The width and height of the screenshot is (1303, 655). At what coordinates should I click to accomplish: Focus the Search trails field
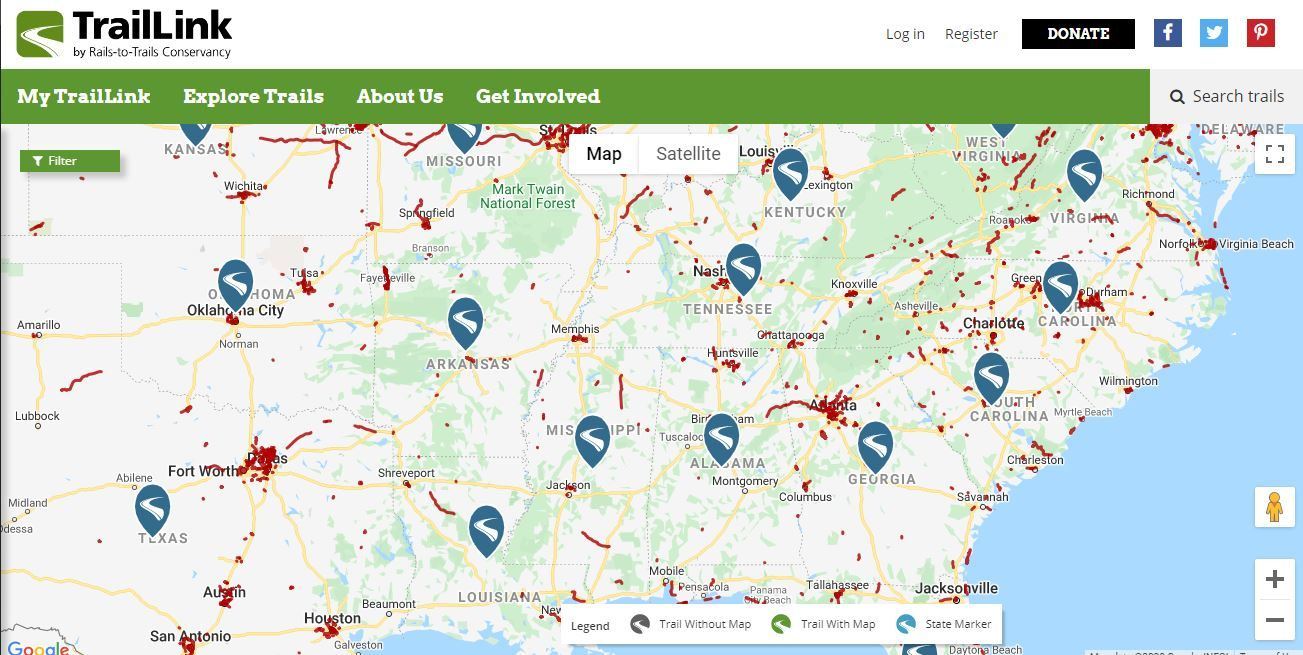click(1227, 97)
